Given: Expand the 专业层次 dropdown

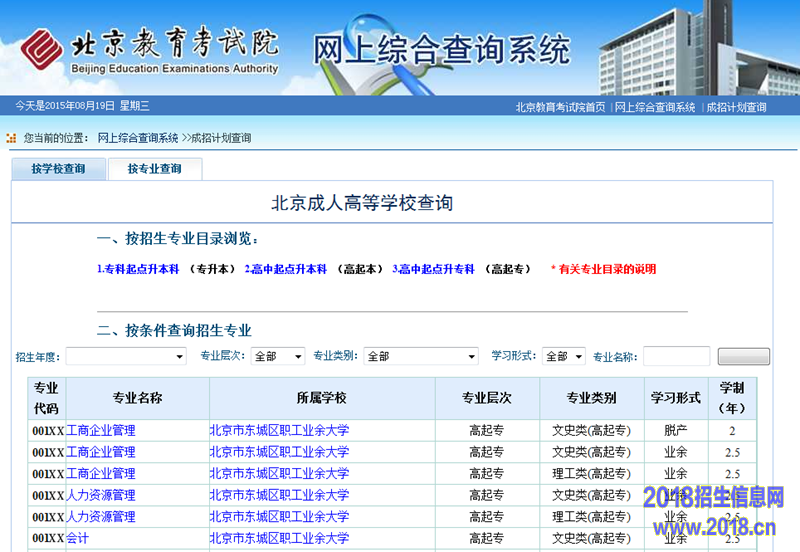Looking at the screenshot, I should coord(278,356).
